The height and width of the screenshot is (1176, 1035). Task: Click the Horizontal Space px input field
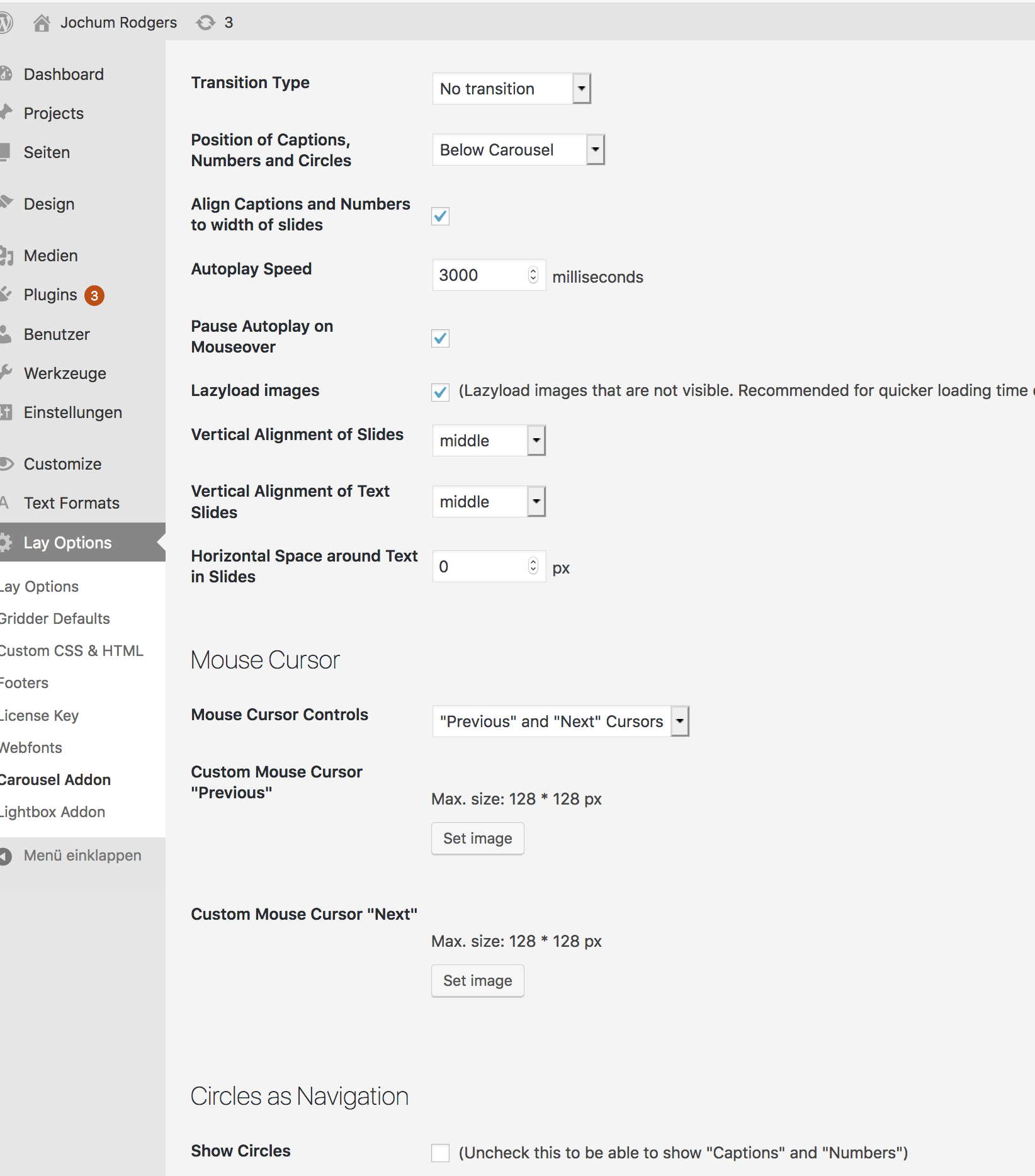(x=482, y=567)
